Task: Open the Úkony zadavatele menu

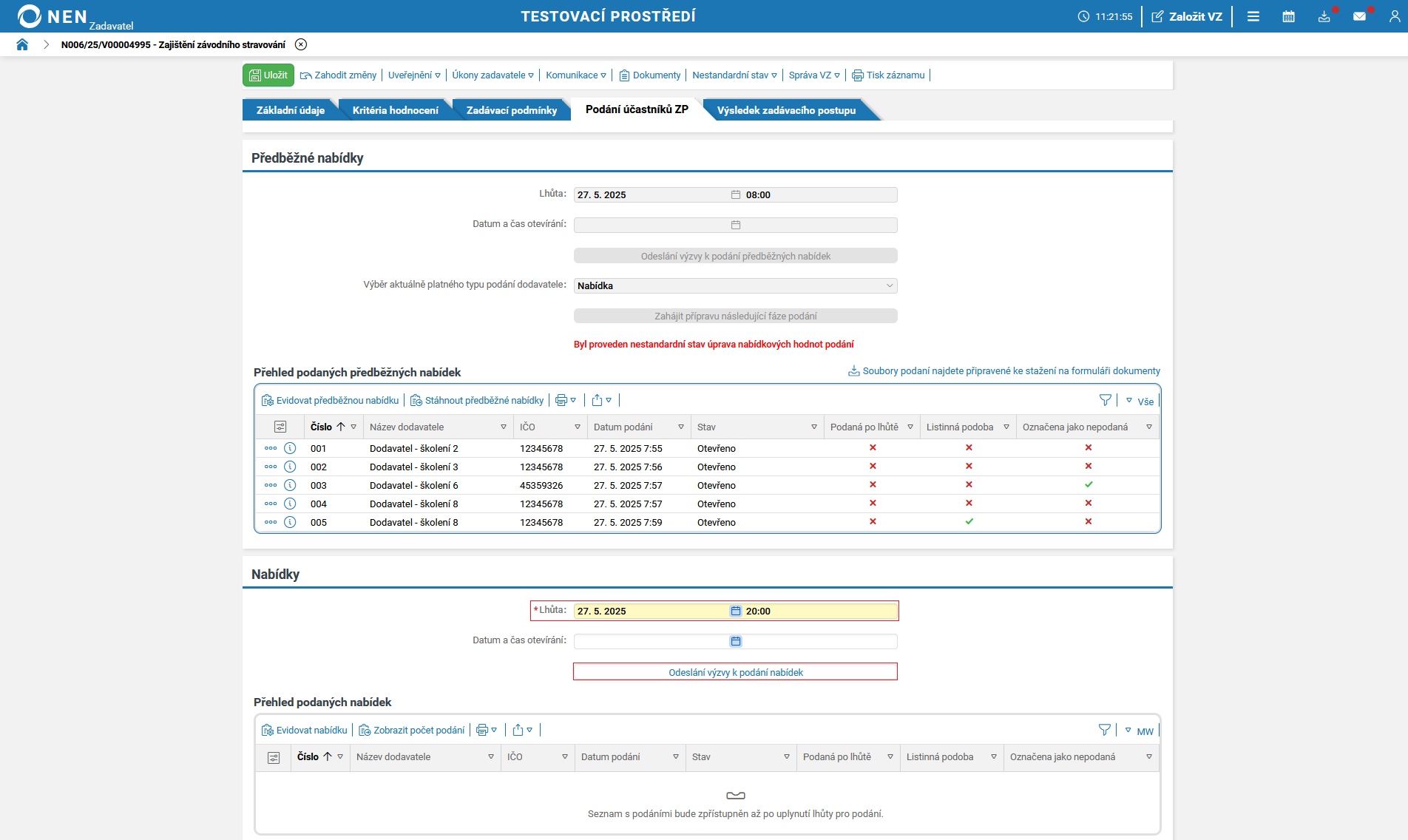Action: [493, 75]
